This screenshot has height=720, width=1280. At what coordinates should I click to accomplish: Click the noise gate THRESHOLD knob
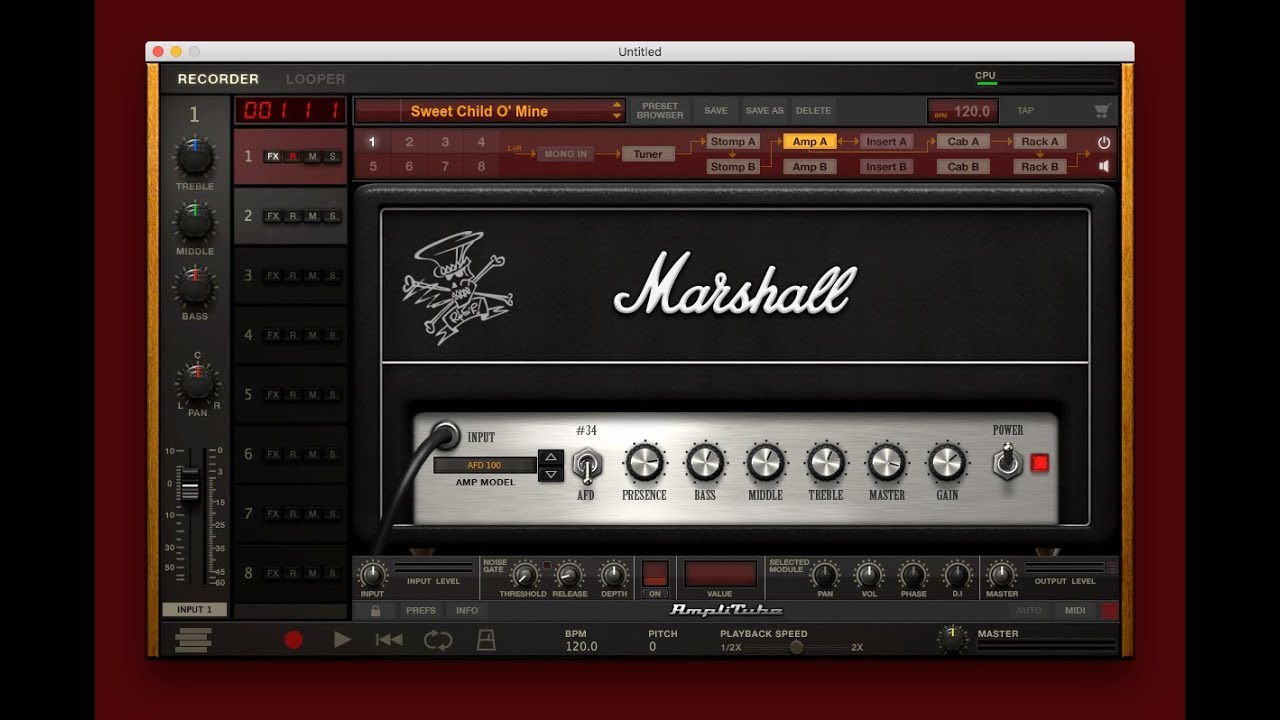click(524, 575)
